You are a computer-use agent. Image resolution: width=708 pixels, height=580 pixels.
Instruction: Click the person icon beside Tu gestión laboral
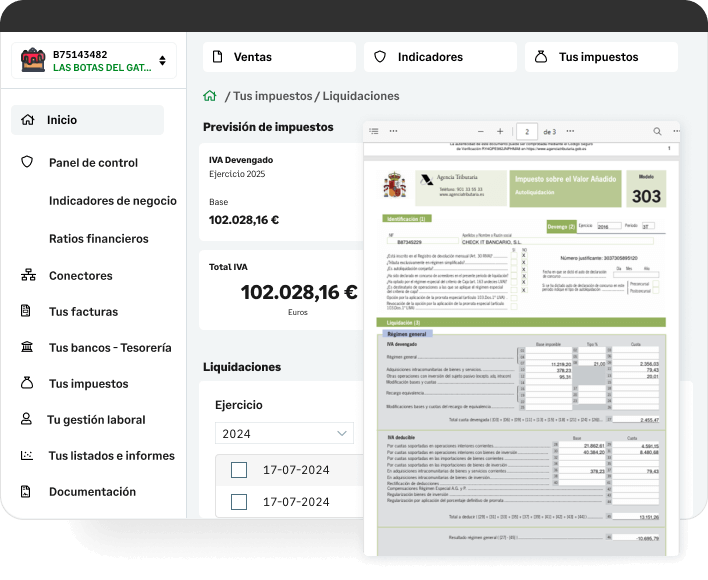26,419
